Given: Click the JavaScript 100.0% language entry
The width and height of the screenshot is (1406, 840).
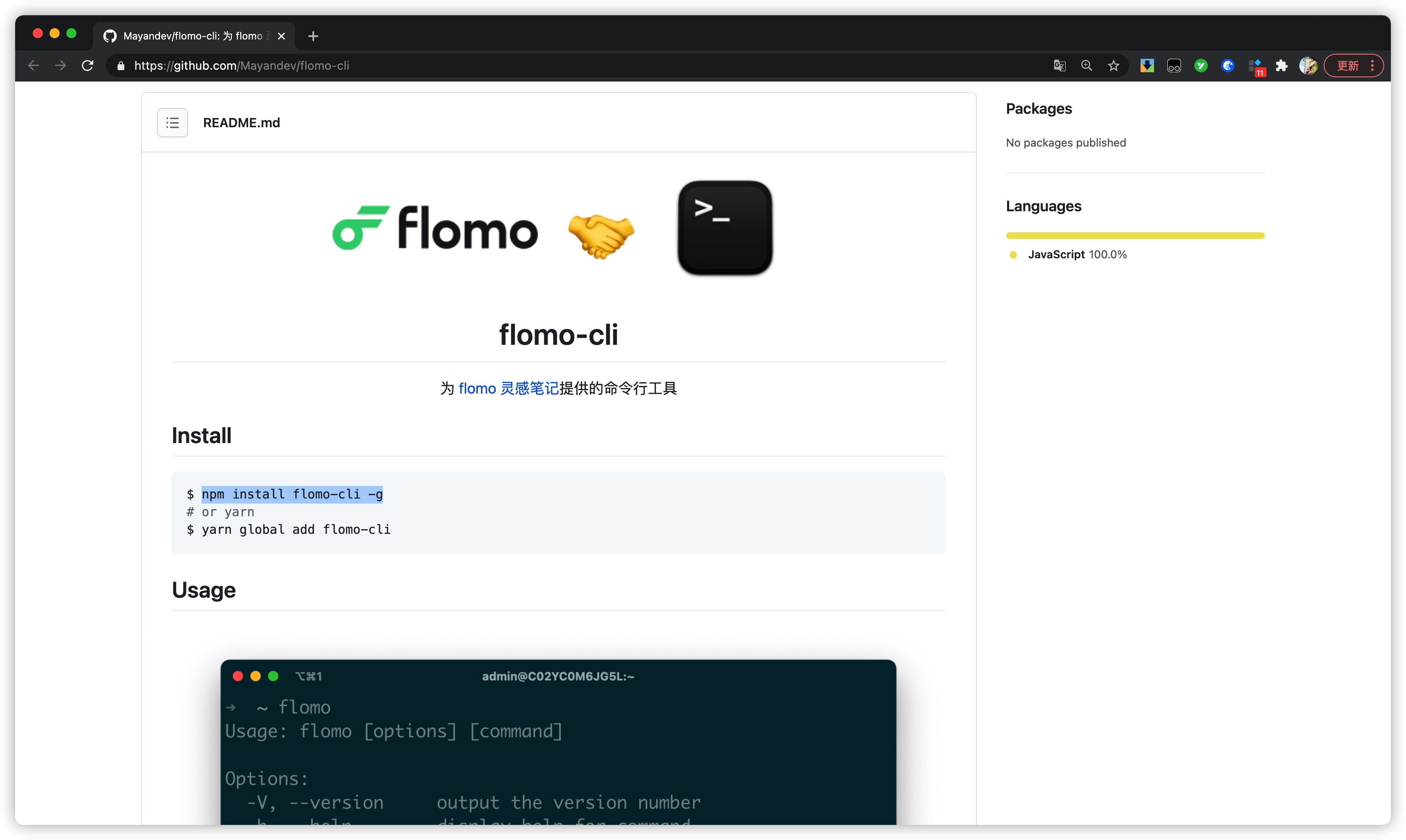Looking at the screenshot, I should 1076,255.
